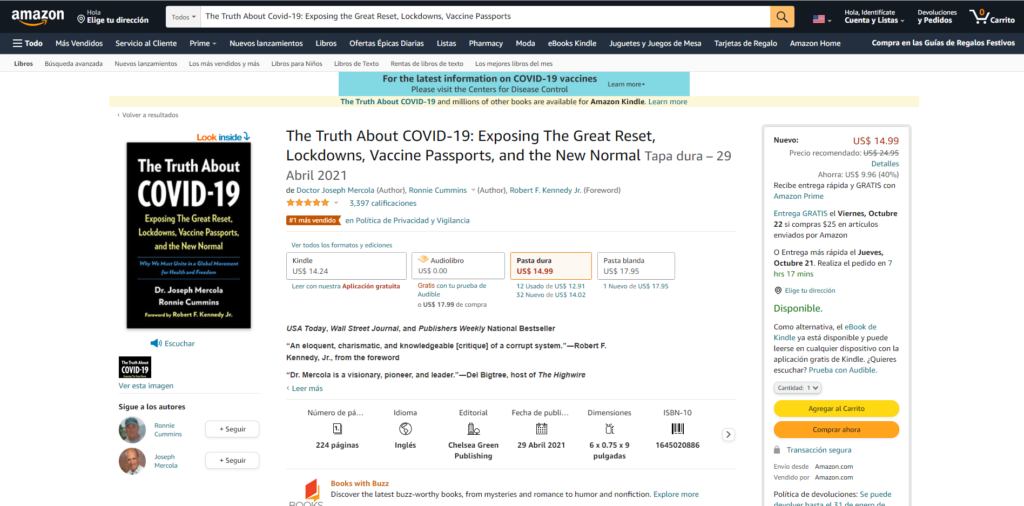Open eBooks Kindle in navigation bar

572,44
